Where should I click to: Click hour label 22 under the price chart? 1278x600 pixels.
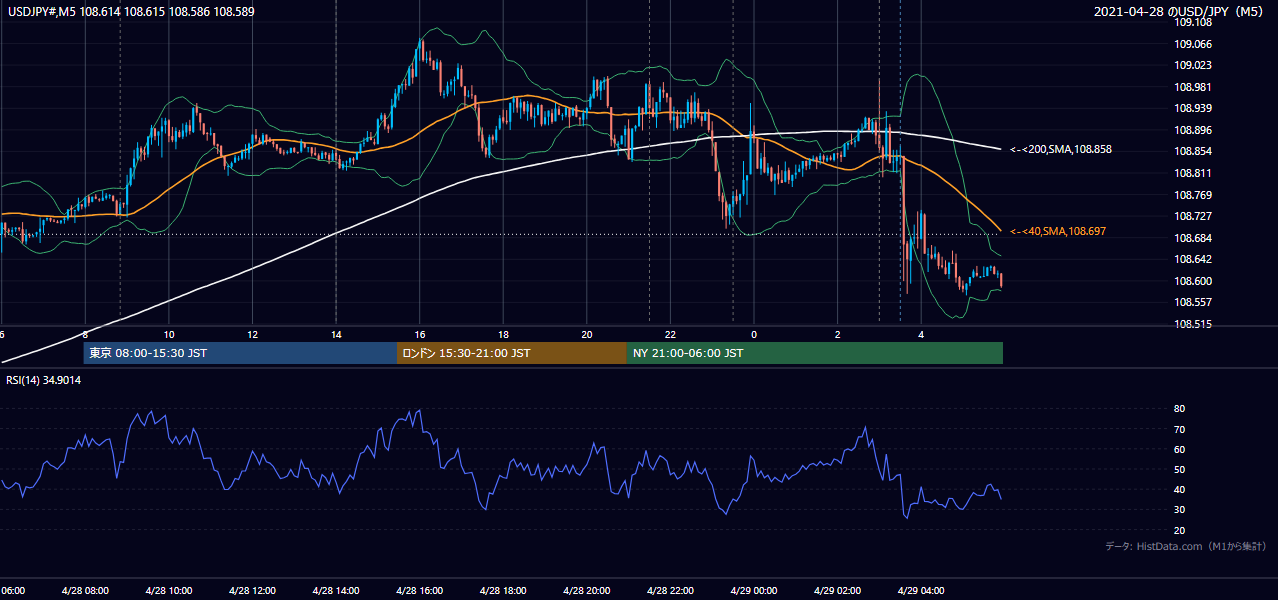pos(670,335)
